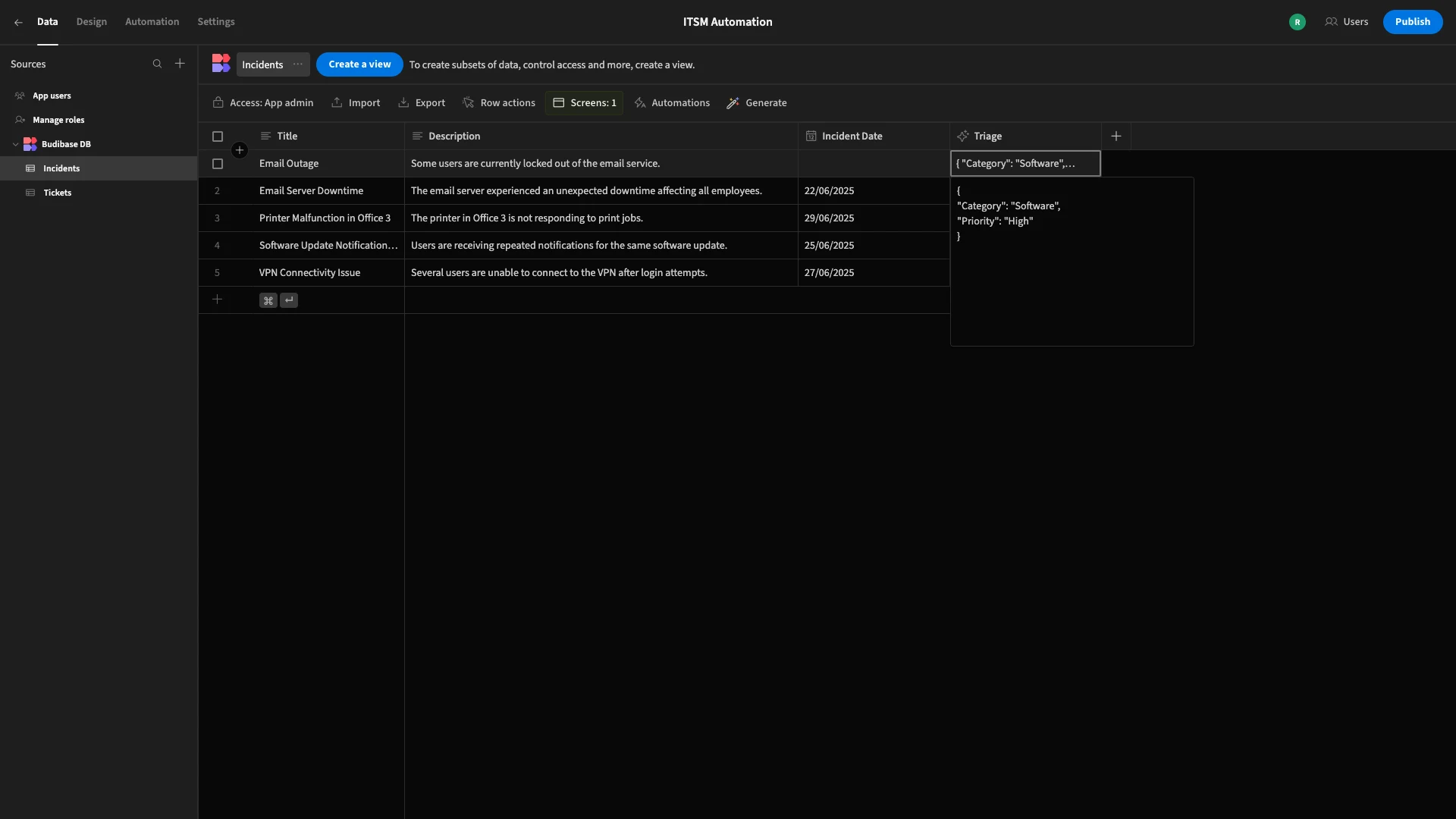
Task: Click the Manage roles icon
Action: click(x=20, y=120)
